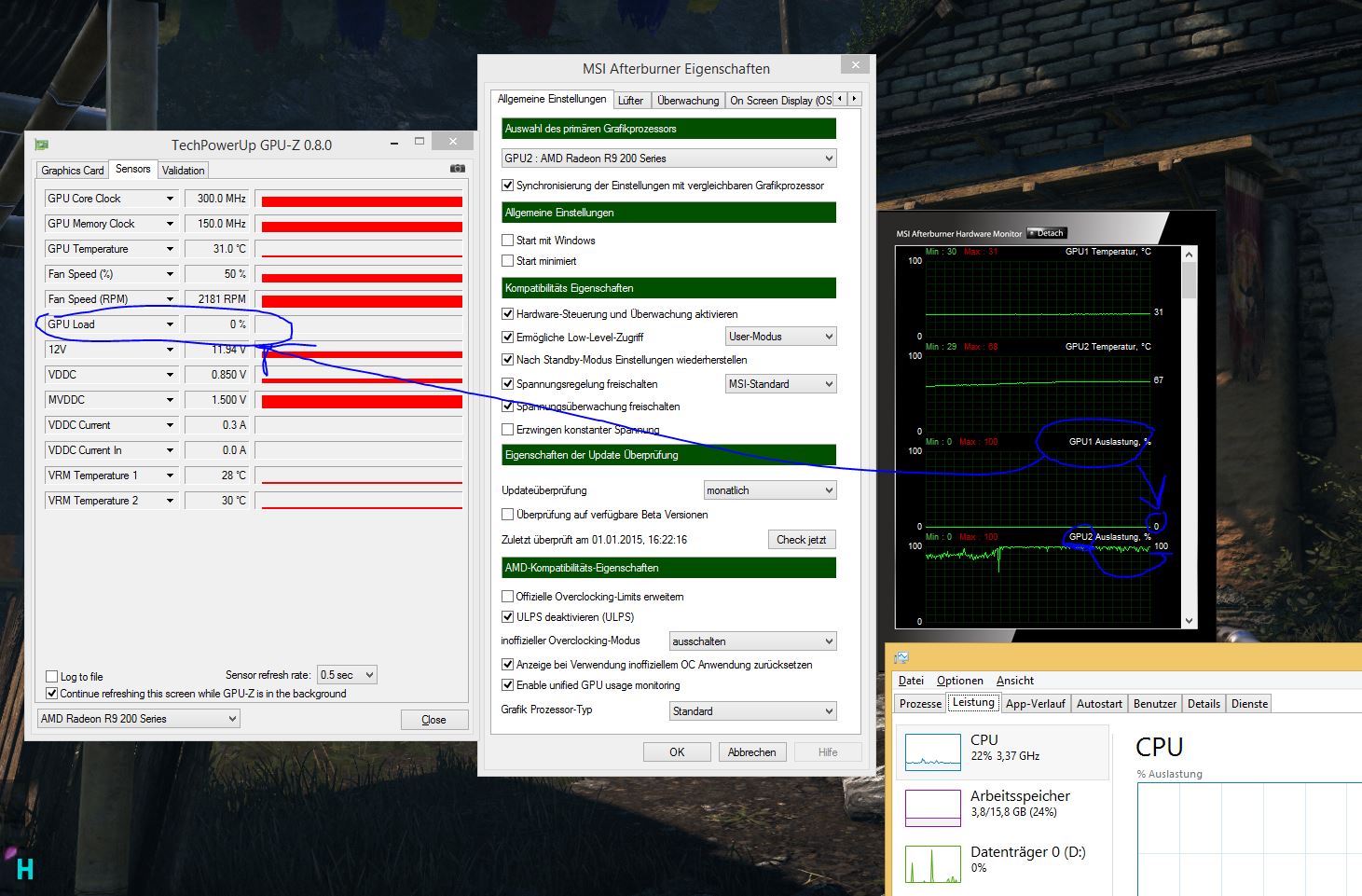Image resolution: width=1362 pixels, height=896 pixels.
Task: Switch to Graphics Card tab in GPU-Z
Action: click(73, 171)
